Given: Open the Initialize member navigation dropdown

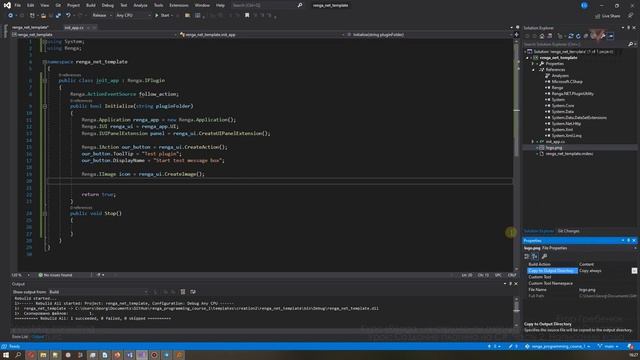Looking at the screenshot, I should coord(428,35).
